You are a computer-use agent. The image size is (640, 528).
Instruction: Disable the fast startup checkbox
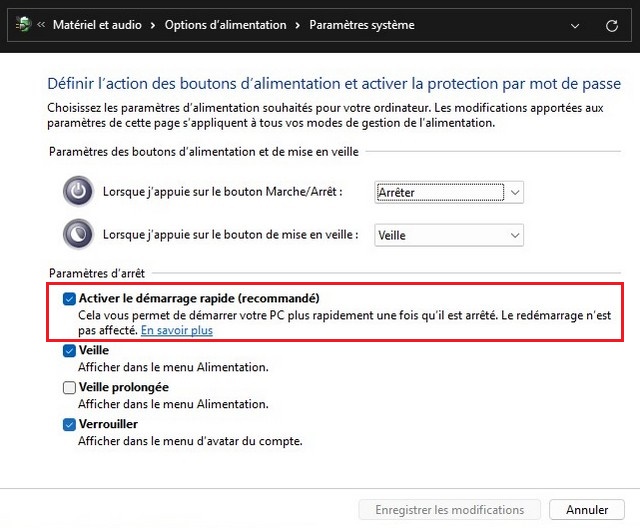click(x=69, y=298)
